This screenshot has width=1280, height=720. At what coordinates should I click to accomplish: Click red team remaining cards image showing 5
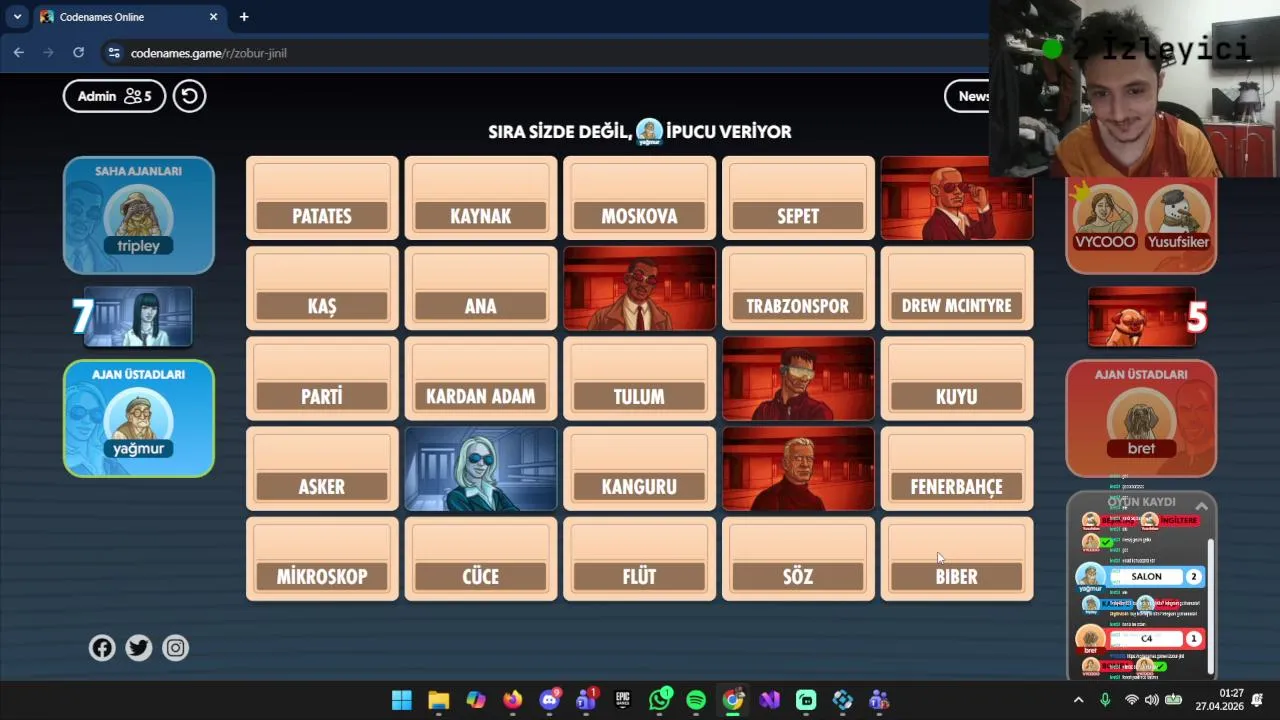(1141, 316)
